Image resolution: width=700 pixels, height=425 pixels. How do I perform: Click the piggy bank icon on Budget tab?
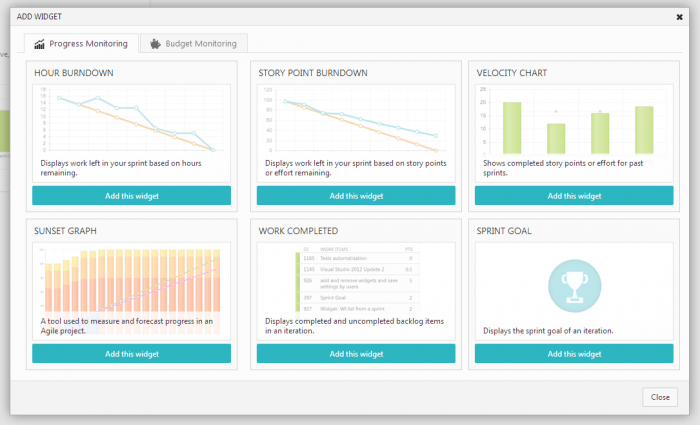pos(155,44)
